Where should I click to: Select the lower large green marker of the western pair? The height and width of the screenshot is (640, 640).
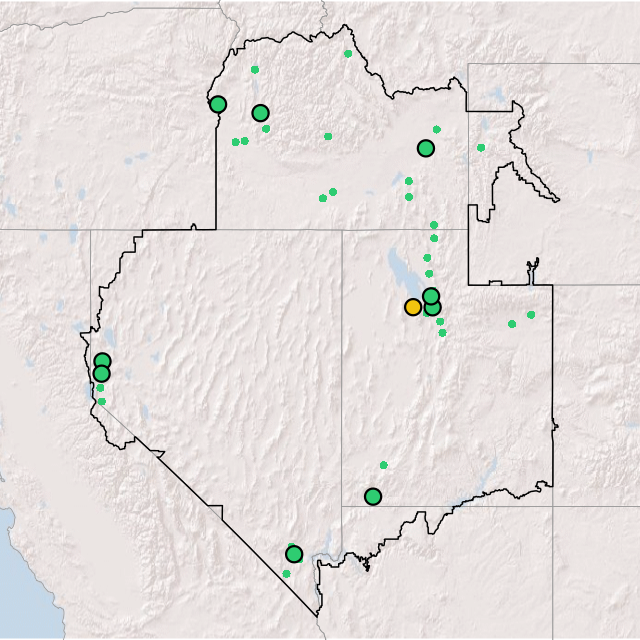(x=101, y=374)
